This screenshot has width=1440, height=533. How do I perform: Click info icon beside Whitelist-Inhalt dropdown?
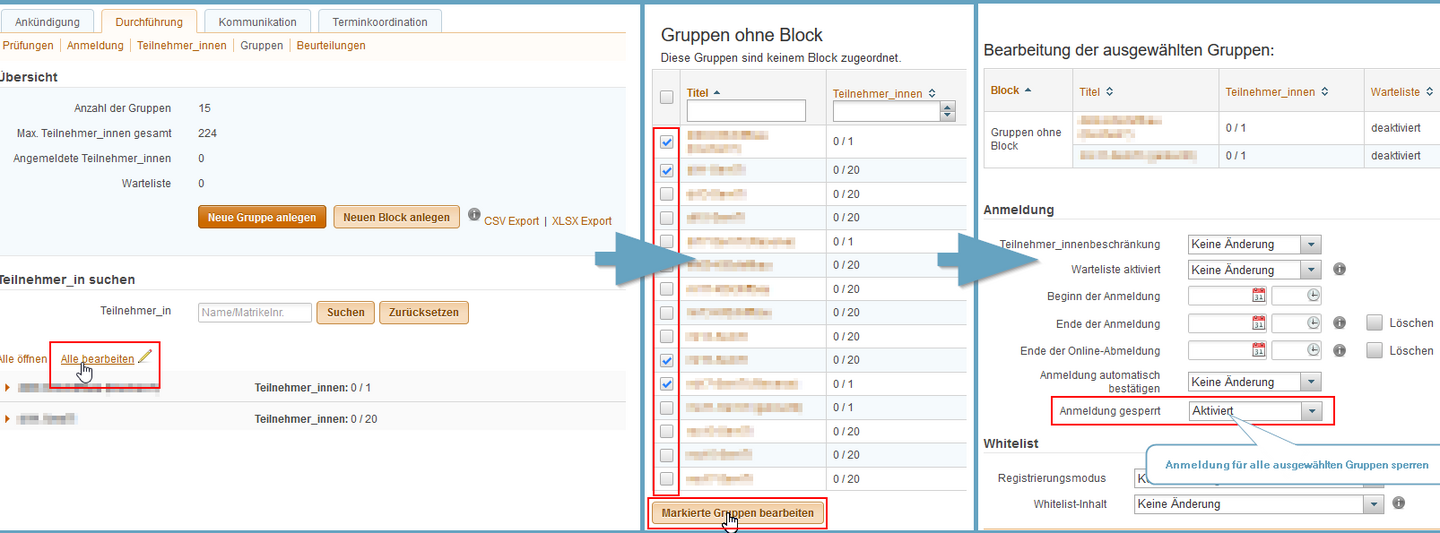tap(1399, 503)
